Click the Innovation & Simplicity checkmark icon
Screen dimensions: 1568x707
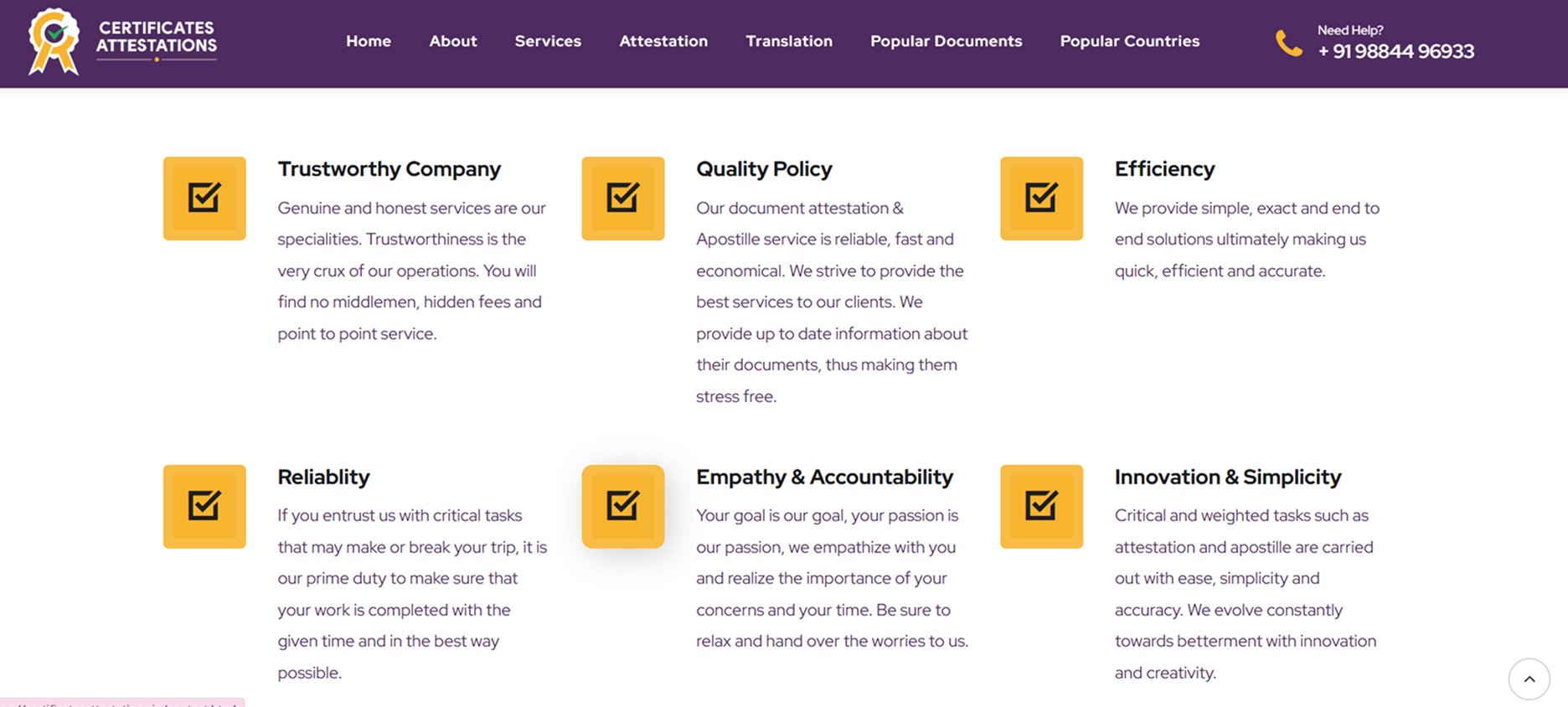(1041, 506)
